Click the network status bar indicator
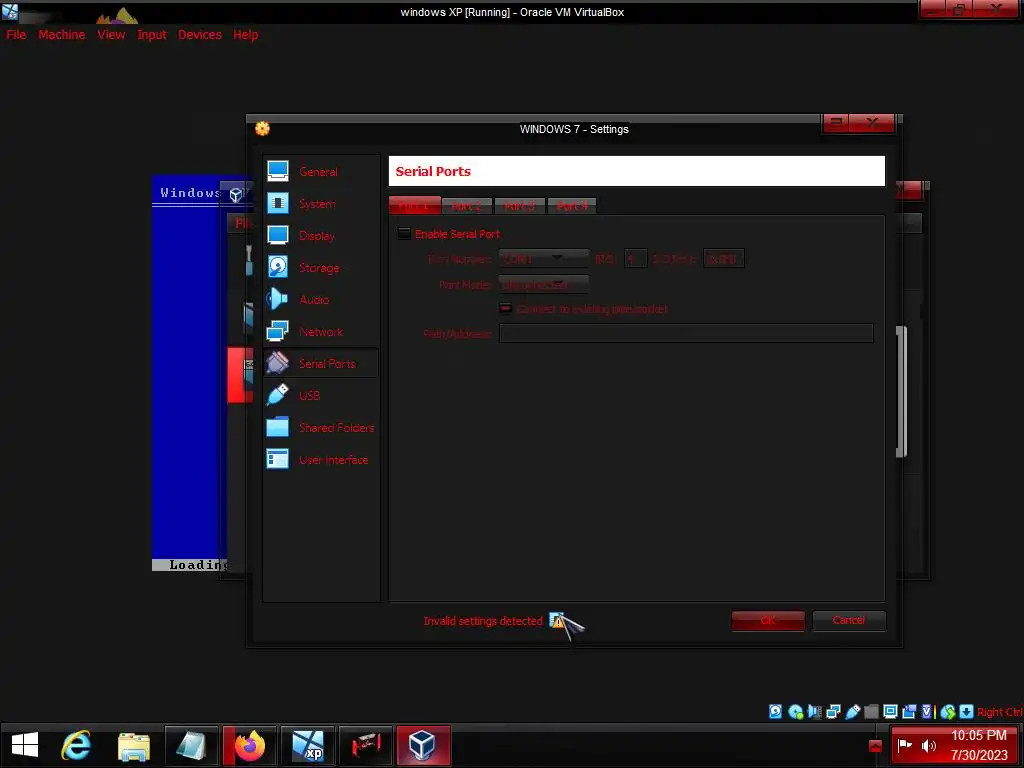1024x768 pixels. coord(833,712)
